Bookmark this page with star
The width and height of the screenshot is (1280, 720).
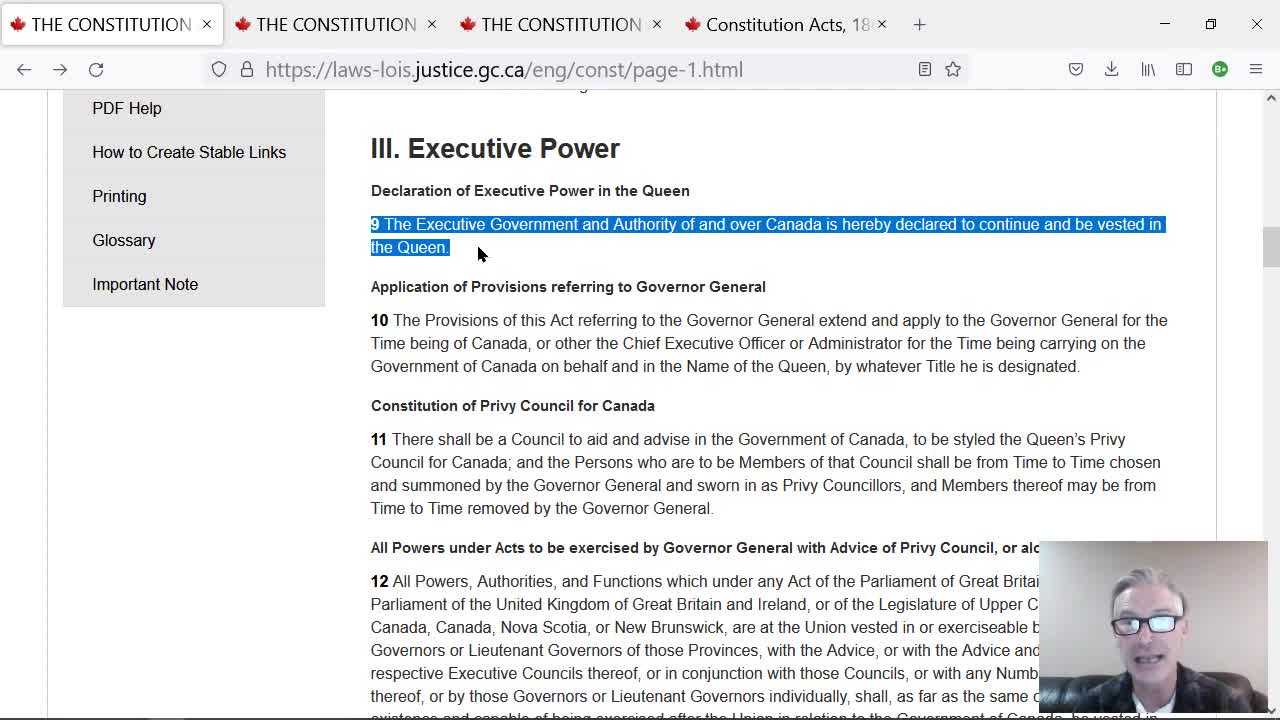(x=953, y=69)
